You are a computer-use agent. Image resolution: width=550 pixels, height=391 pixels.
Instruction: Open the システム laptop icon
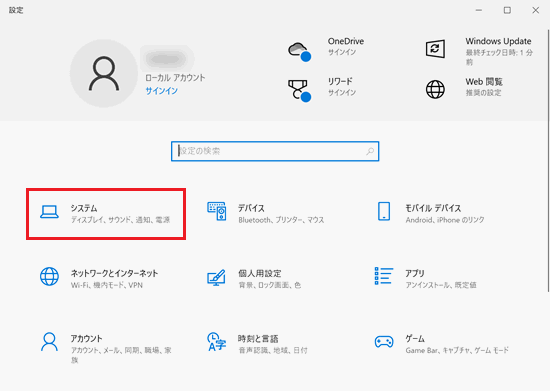pos(49,212)
